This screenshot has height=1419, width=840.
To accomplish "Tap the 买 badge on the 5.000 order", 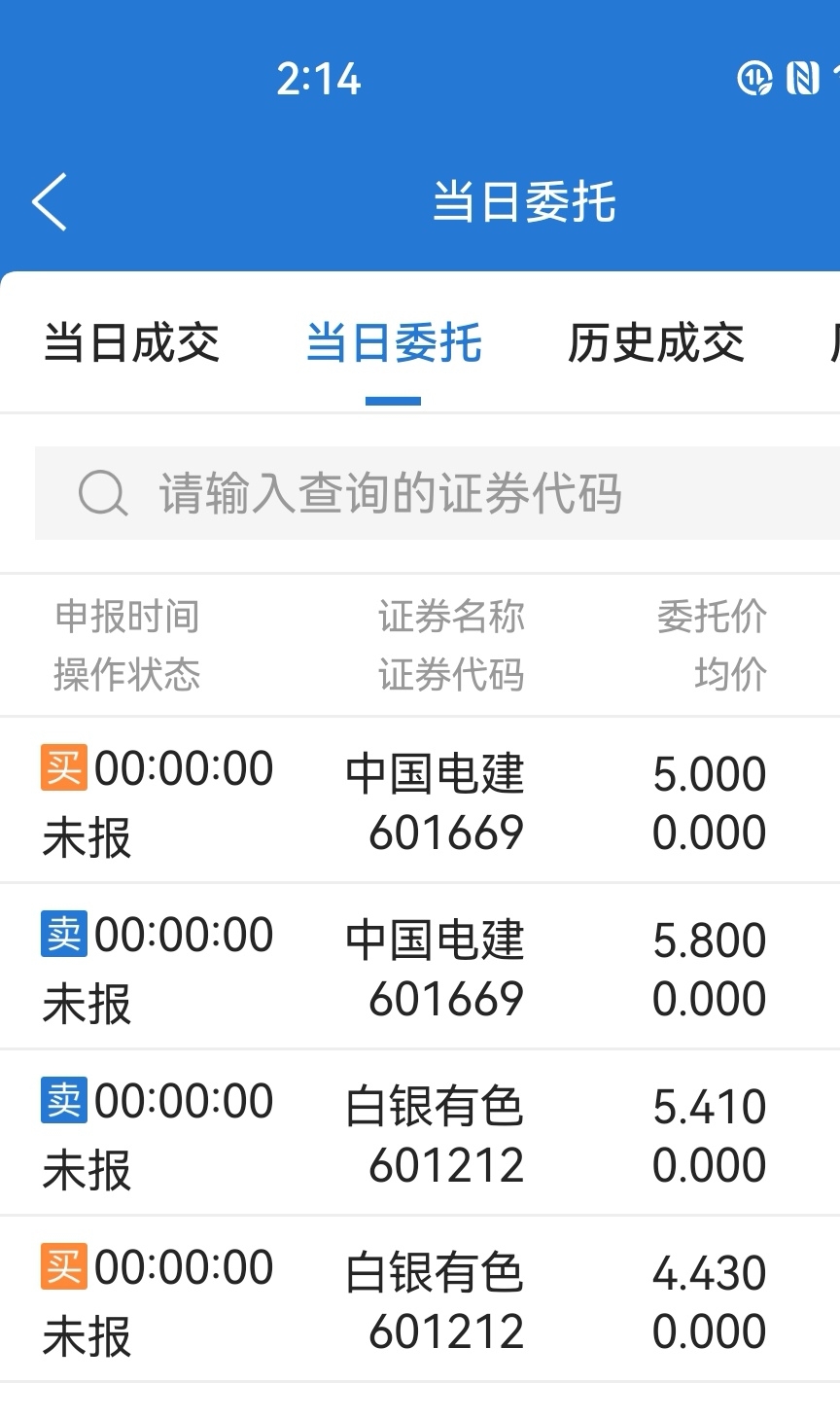I will tap(64, 767).
